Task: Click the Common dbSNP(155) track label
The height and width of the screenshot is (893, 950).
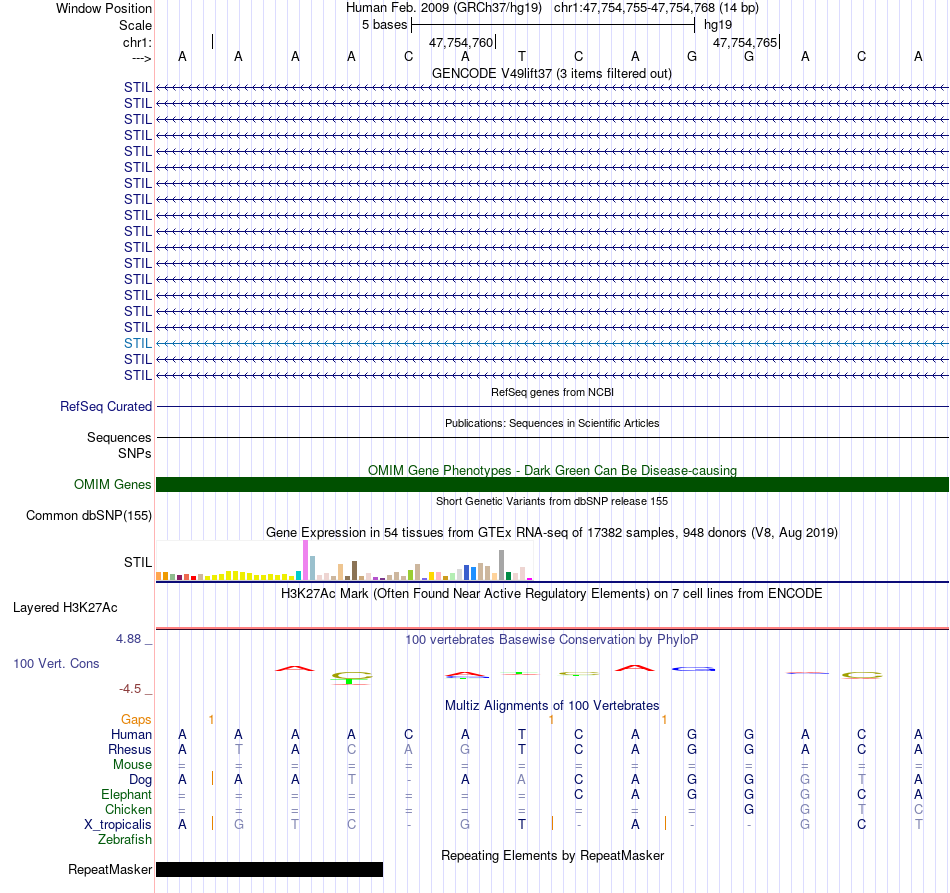Action: click(88, 516)
